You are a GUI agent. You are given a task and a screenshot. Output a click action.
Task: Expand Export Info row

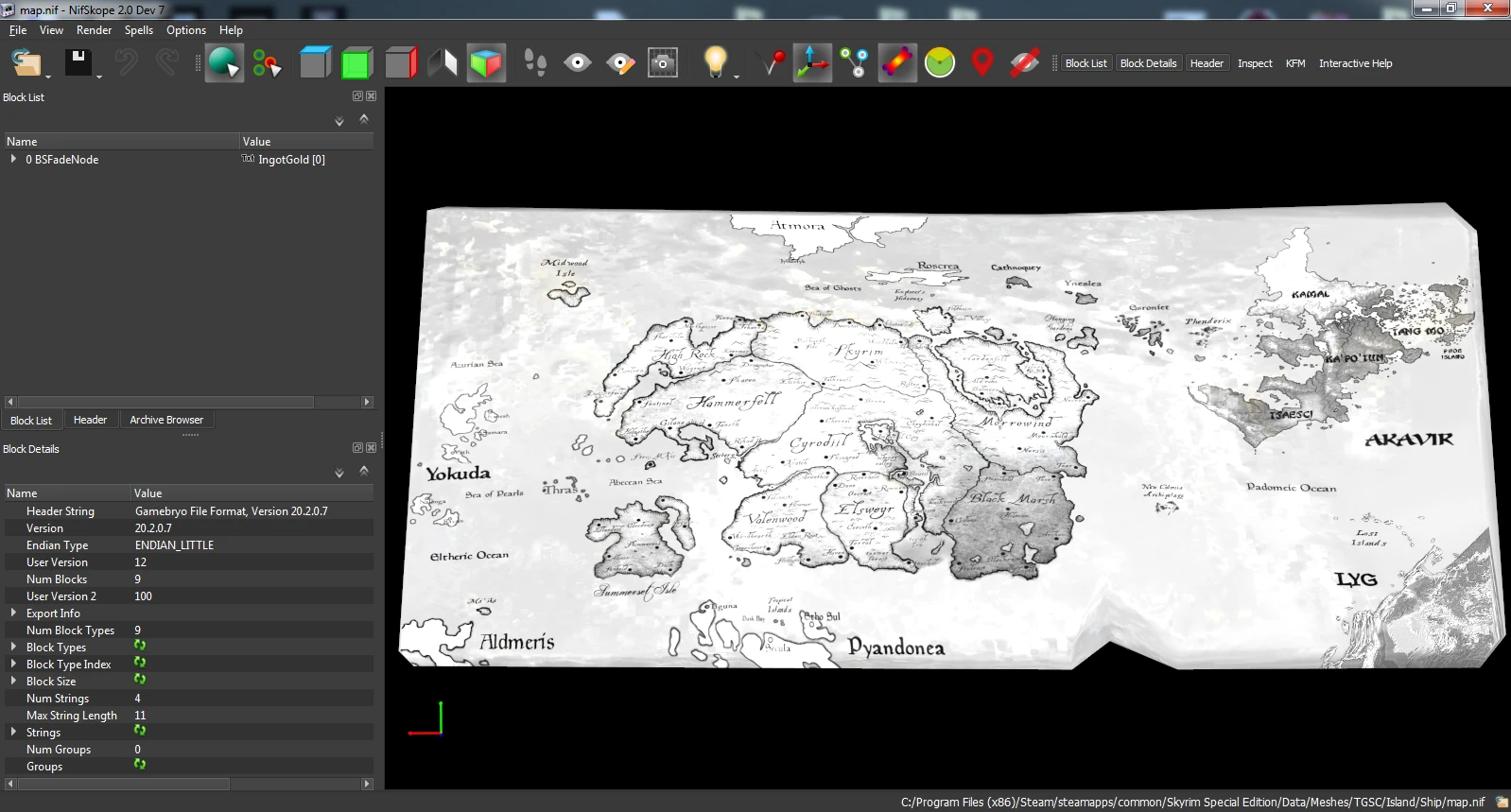(13, 613)
